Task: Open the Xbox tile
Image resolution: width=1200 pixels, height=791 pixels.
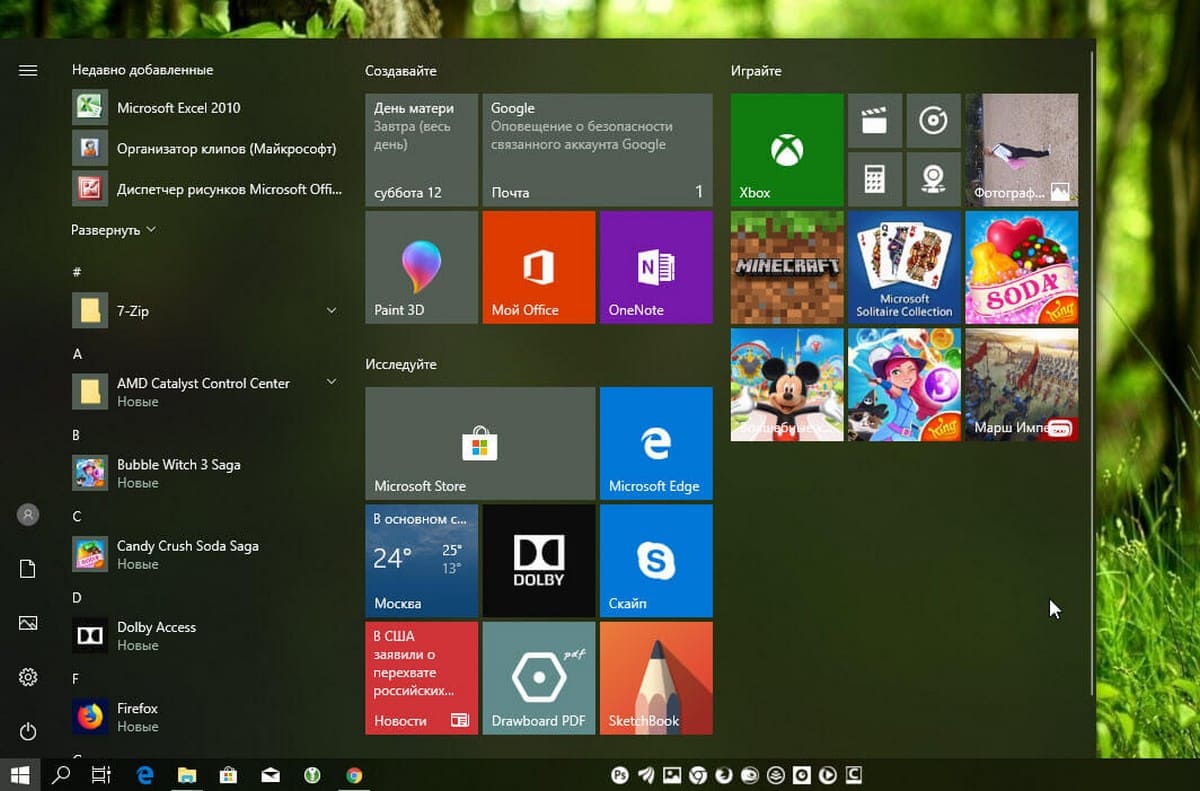Action: click(787, 150)
